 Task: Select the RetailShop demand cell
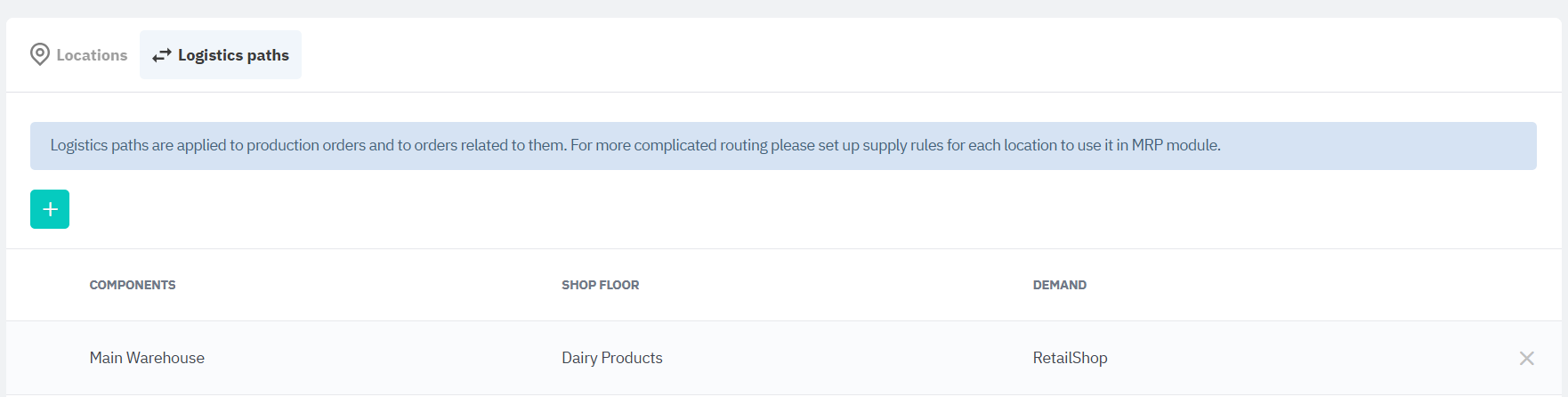tap(1070, 358)
